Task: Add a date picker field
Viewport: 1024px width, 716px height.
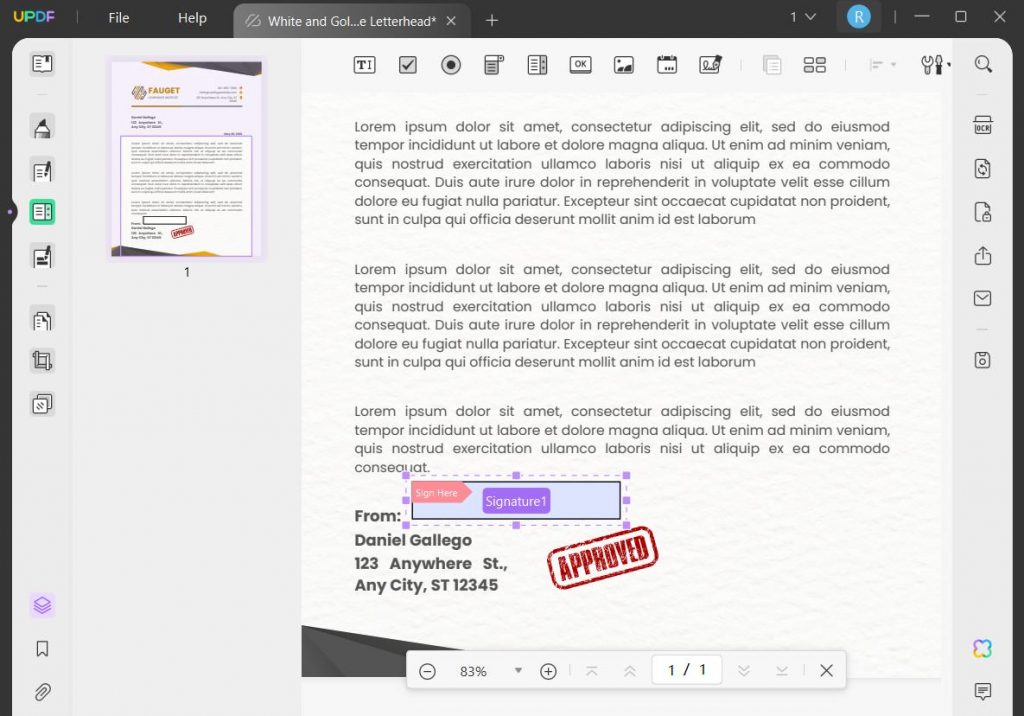Action: click(667, 64)
